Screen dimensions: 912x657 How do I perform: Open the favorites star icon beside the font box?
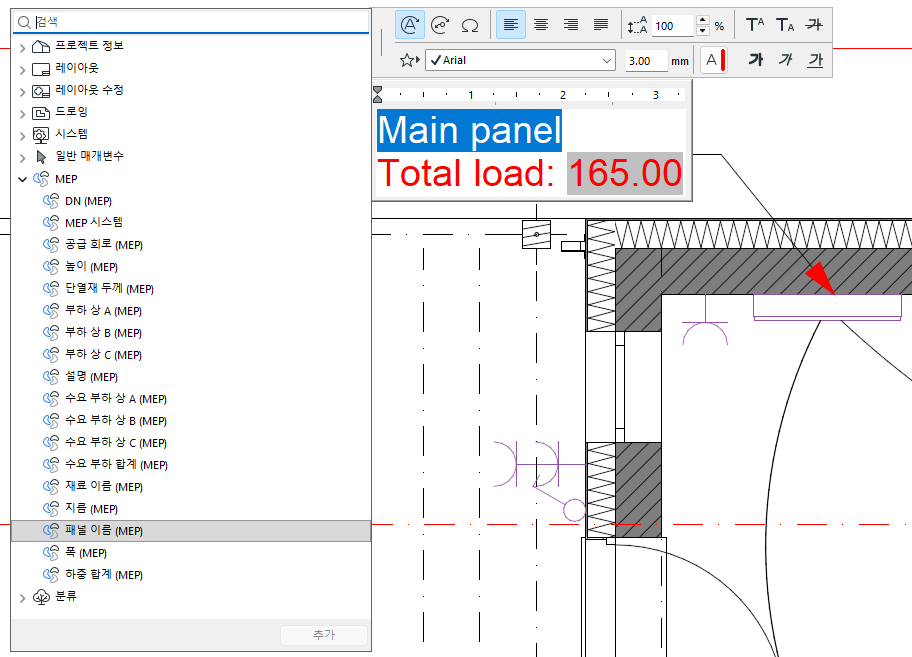click(409, 60)
